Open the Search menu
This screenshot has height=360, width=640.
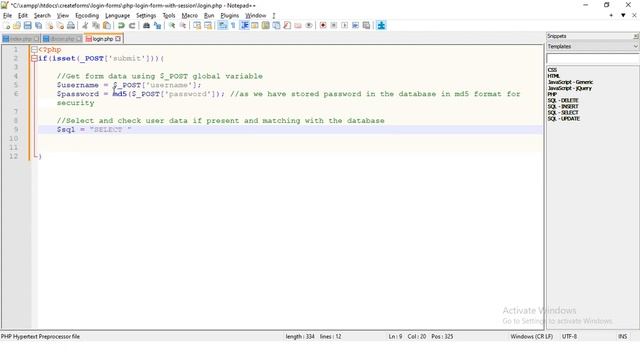click(42, 16)
